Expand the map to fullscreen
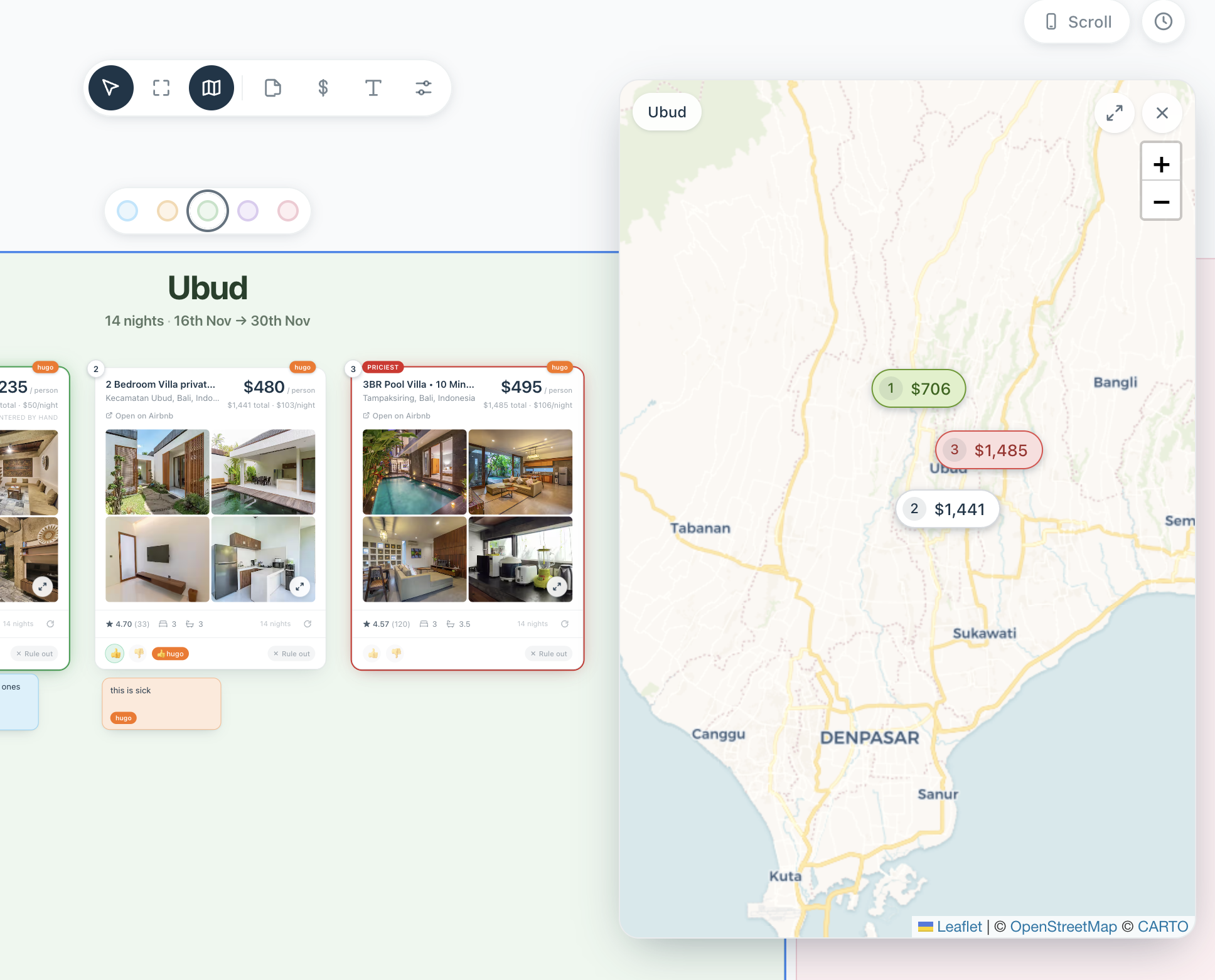Viewport: 1215px width, 980px height. pos(1115,113)
